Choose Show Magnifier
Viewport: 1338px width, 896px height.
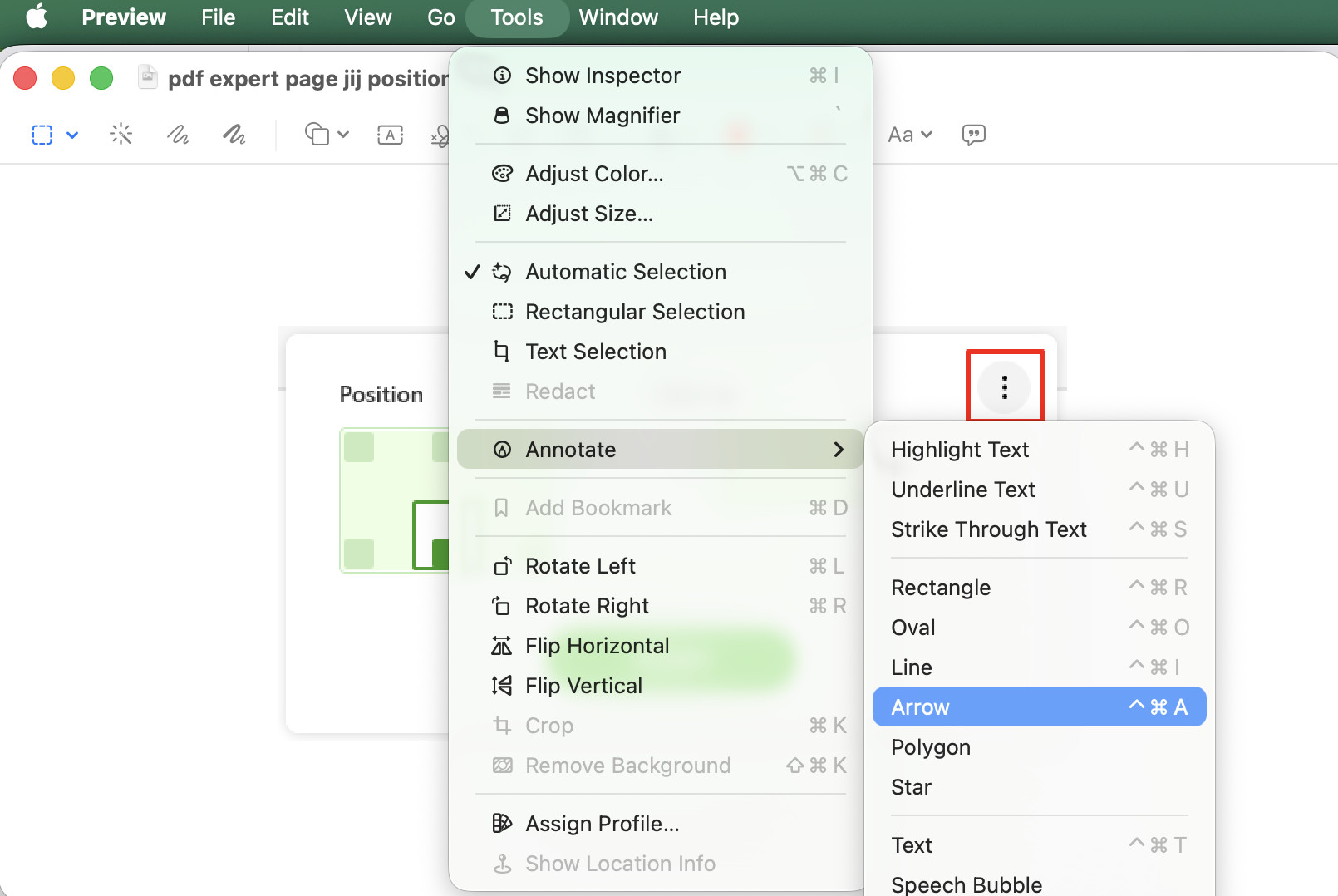point(661,116)
